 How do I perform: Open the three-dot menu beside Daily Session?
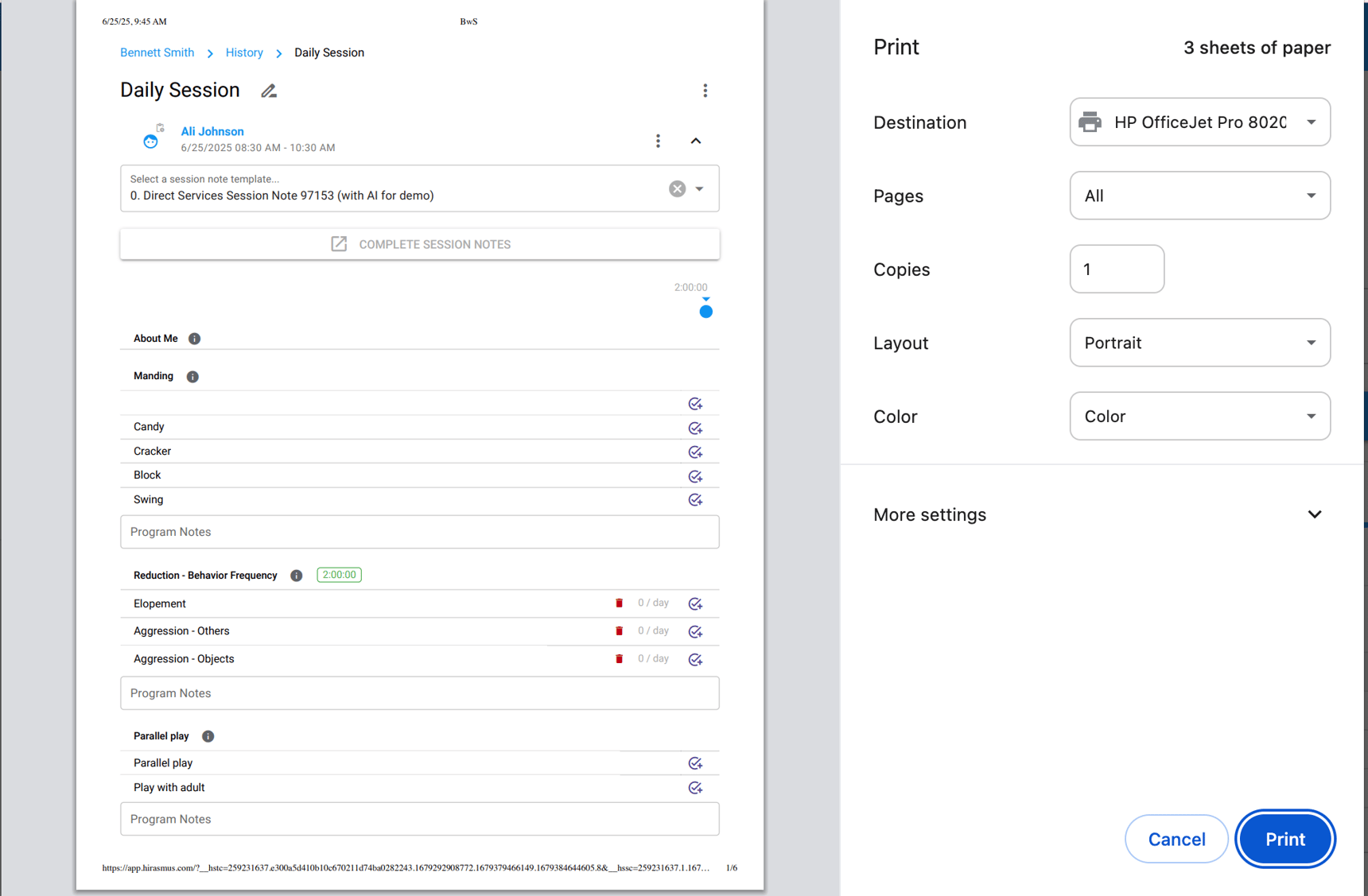tap(705, 91)
